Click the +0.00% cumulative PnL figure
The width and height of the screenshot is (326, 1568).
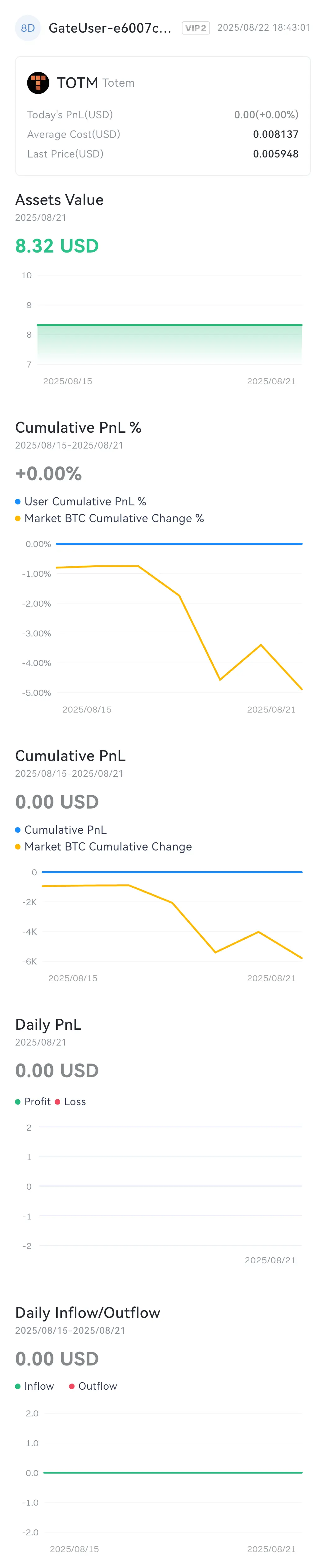tap(49, 474)
